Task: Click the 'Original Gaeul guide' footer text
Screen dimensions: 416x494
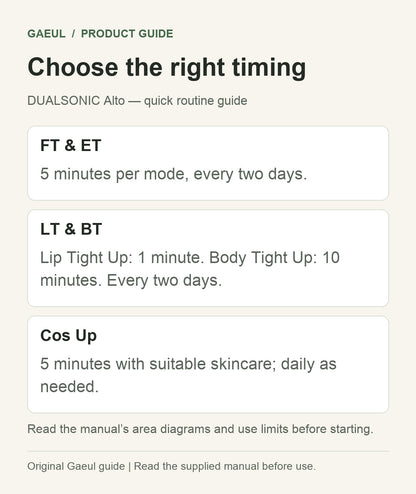Action: [76, 466]
